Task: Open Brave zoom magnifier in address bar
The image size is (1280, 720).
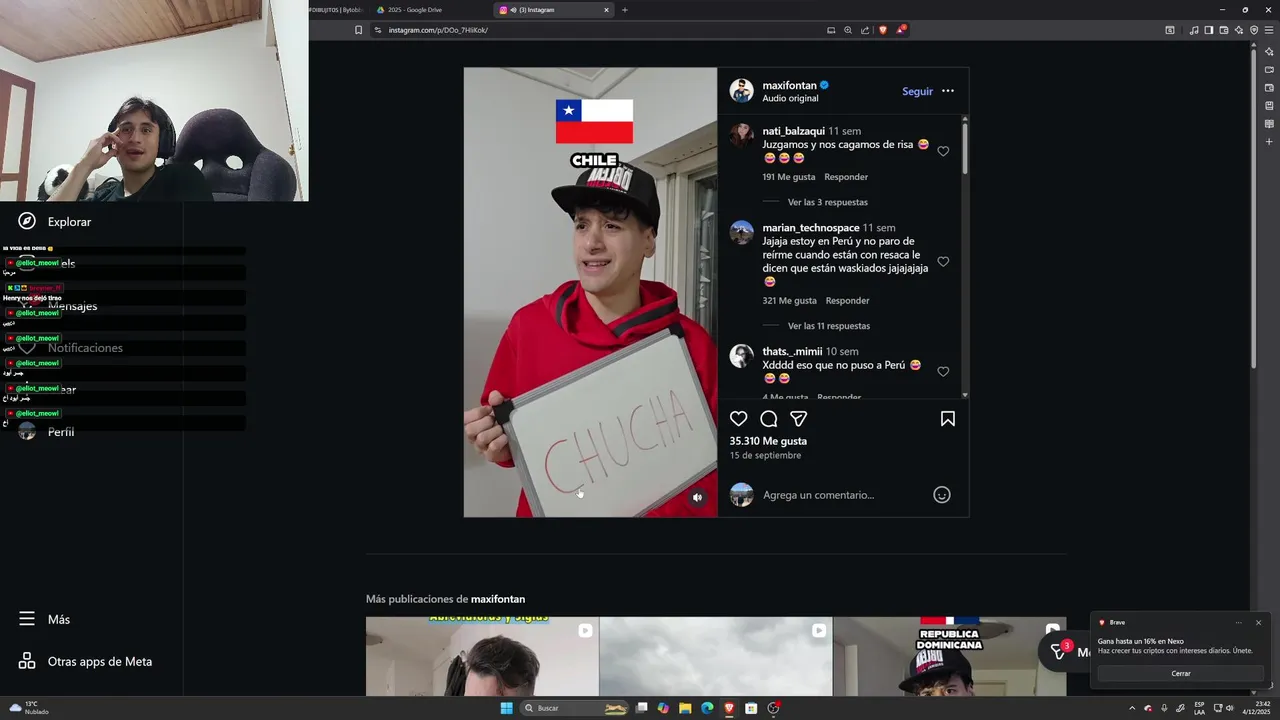Action: [848, 30]
